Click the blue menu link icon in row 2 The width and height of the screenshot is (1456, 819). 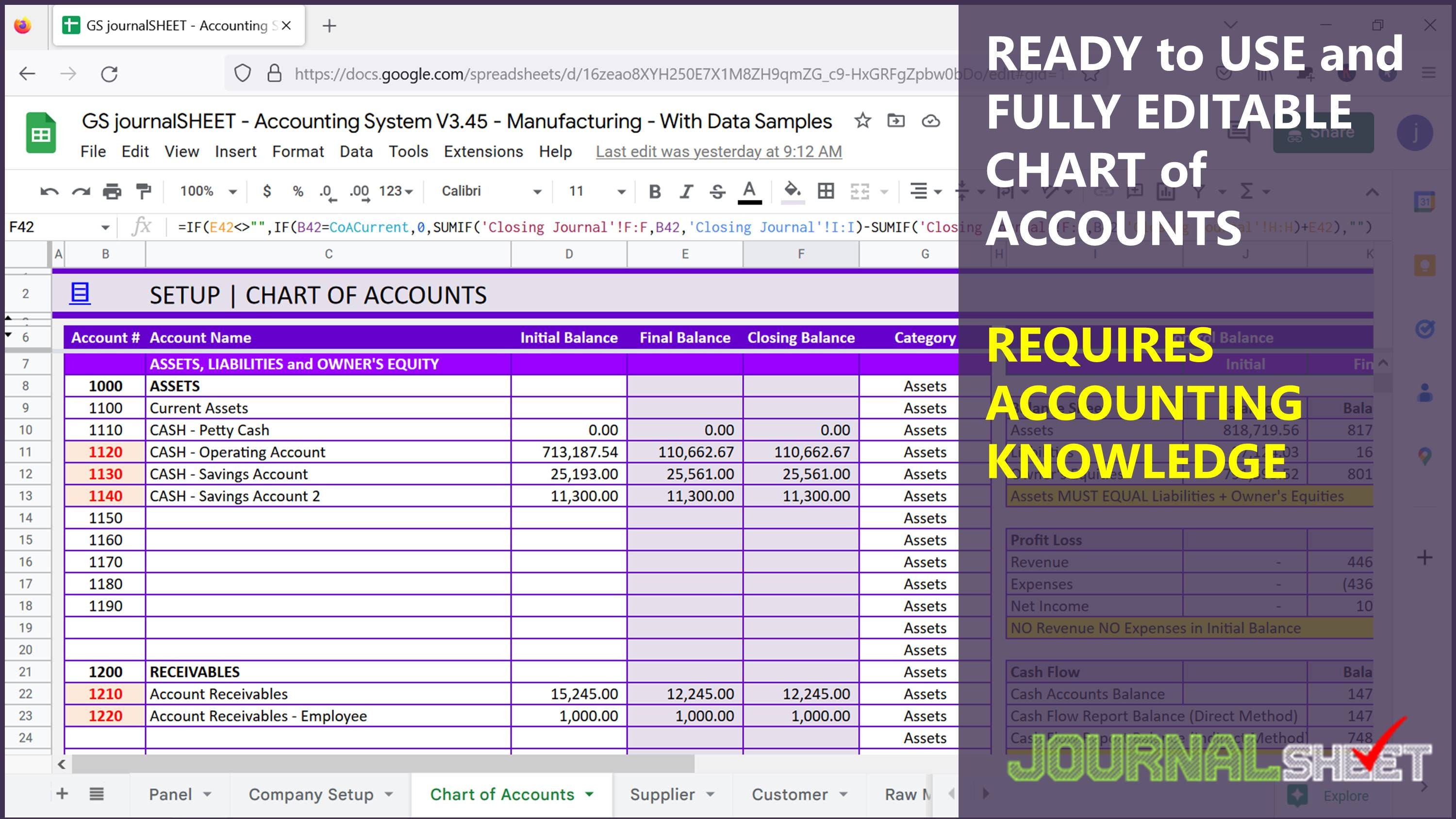(80, 293)
